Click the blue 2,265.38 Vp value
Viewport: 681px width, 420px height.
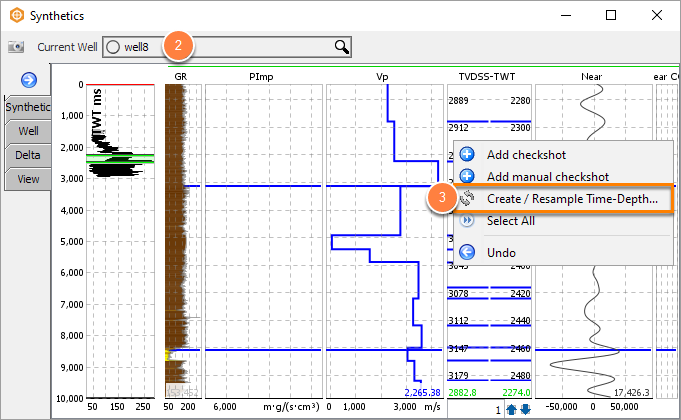click(x=422, y=392)
